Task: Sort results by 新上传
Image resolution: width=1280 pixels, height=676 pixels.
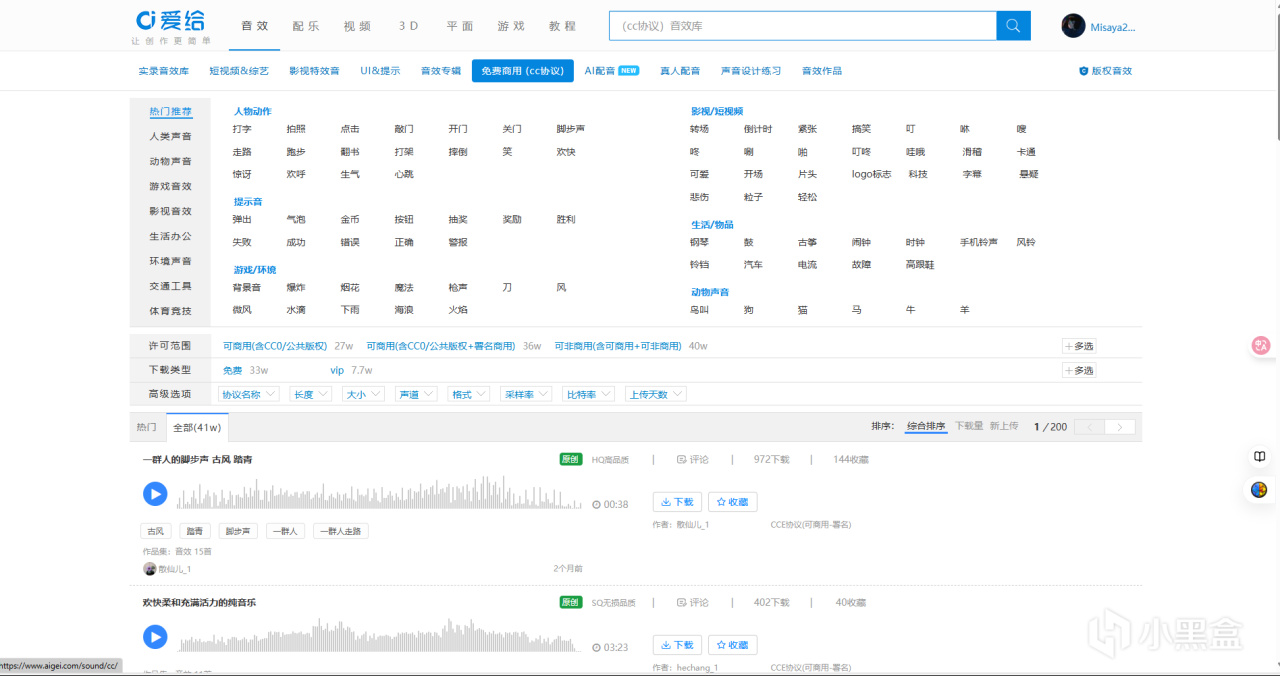Action: pyautogui.click(x=1004, y=426)
